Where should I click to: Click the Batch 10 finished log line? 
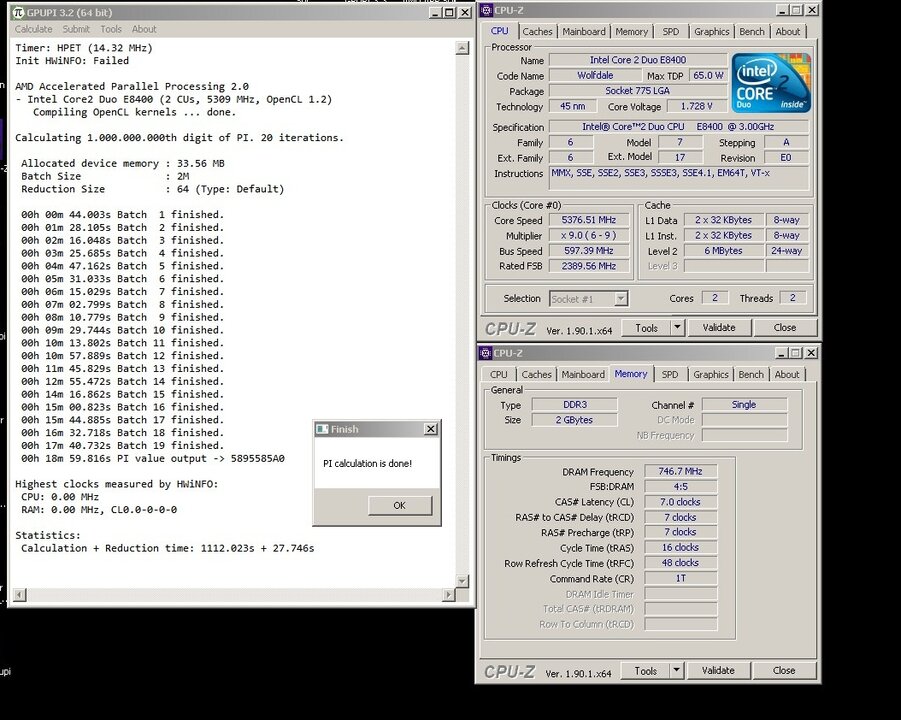122,330
